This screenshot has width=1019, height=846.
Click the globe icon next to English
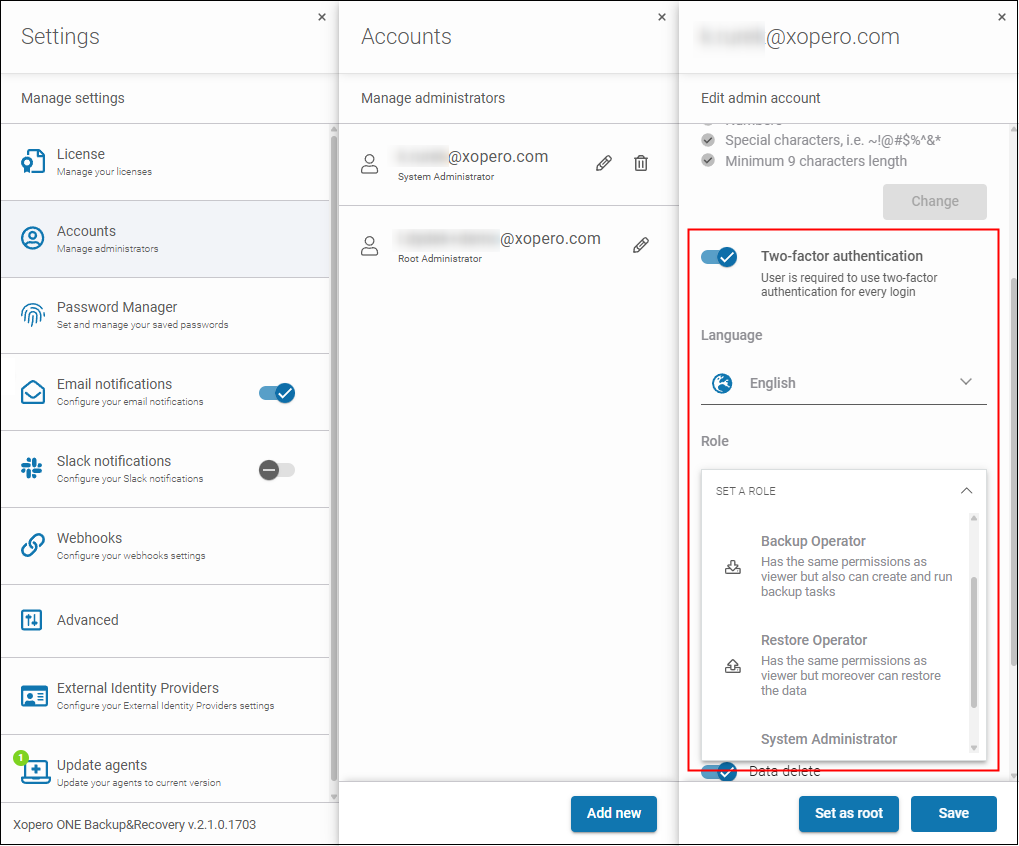[721, 382]
